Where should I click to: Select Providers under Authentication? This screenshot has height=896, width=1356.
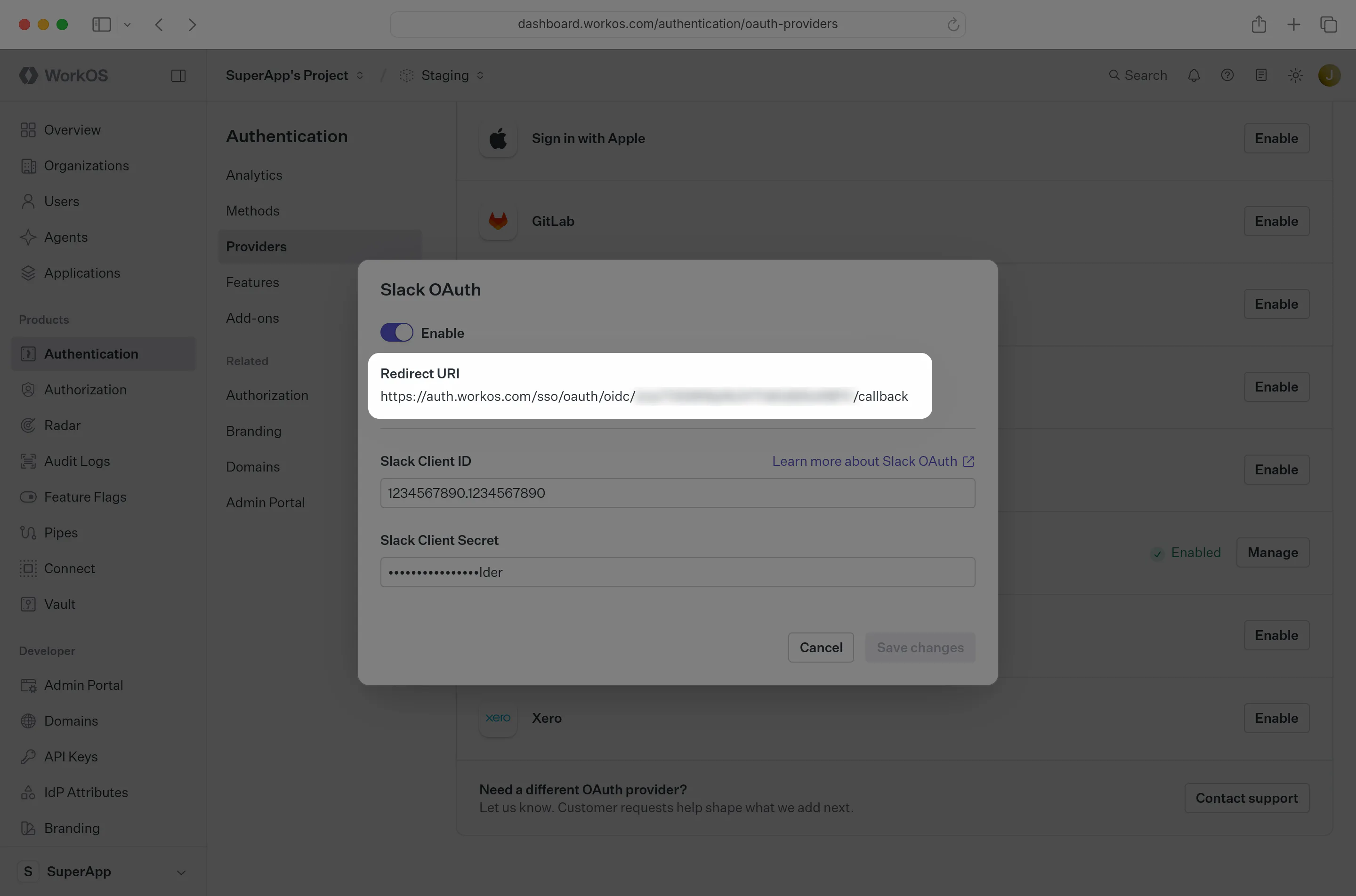[x=320, y=246]
